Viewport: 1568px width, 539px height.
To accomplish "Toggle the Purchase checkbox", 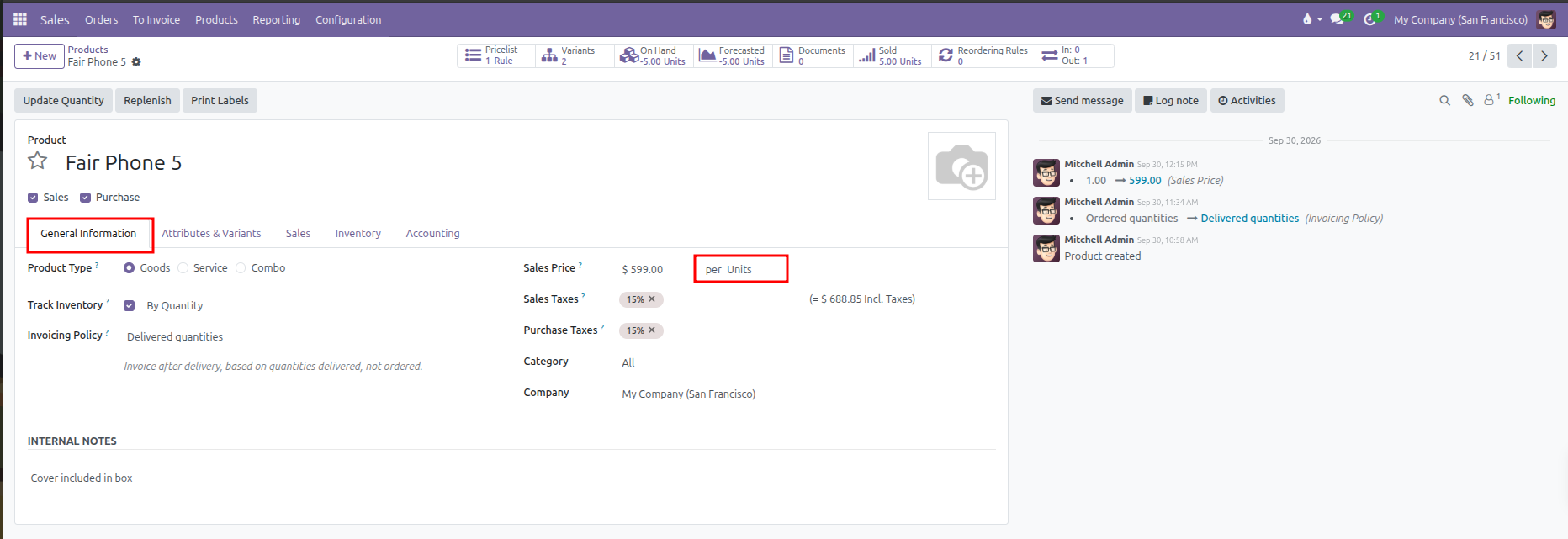I will (x=85, y=198).
